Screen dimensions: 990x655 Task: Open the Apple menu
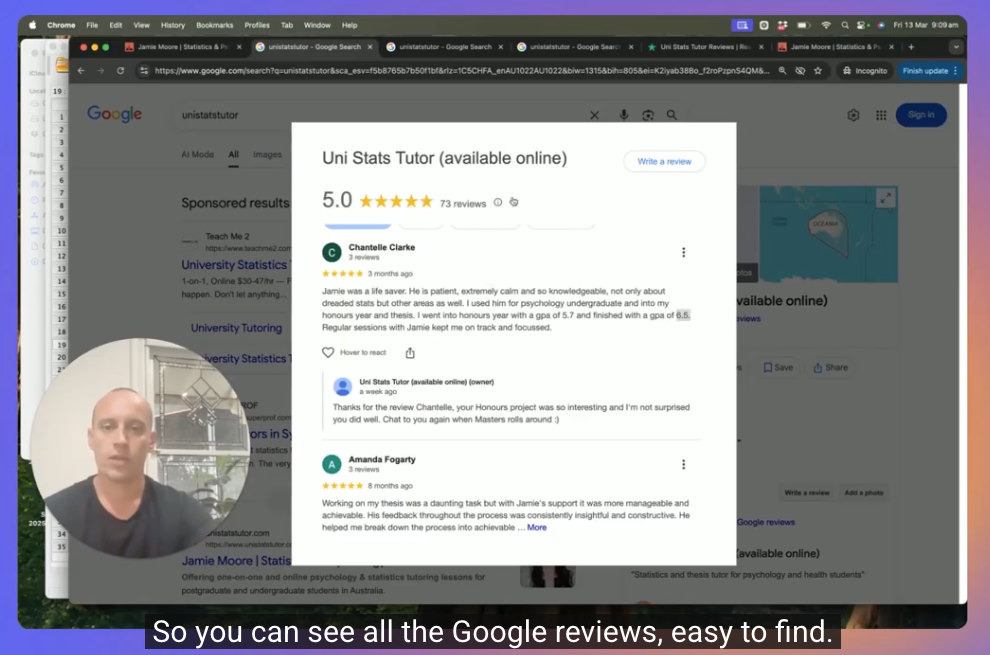click(32, 25)
